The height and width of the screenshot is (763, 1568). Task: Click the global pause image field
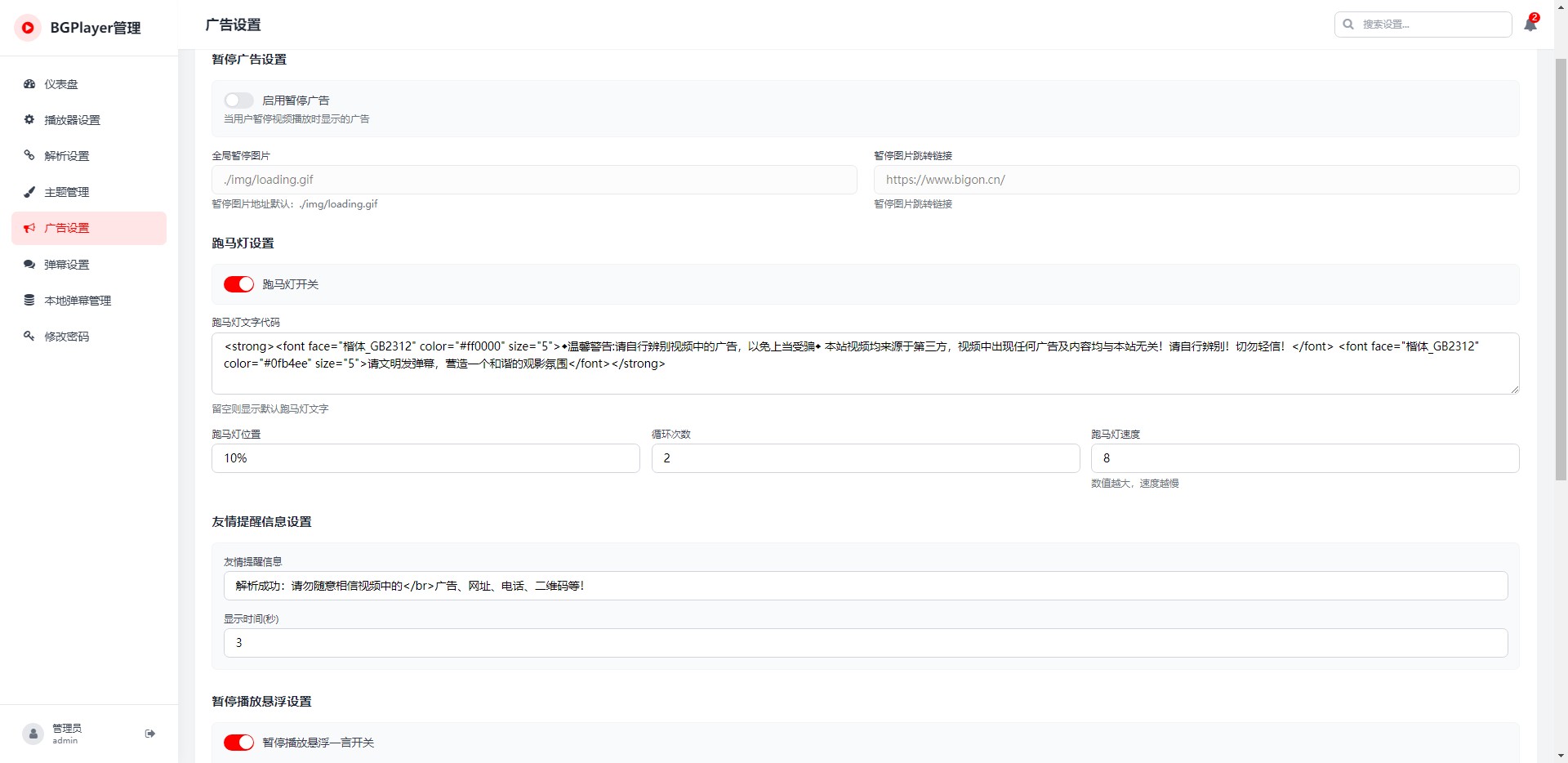click(534, 180)
